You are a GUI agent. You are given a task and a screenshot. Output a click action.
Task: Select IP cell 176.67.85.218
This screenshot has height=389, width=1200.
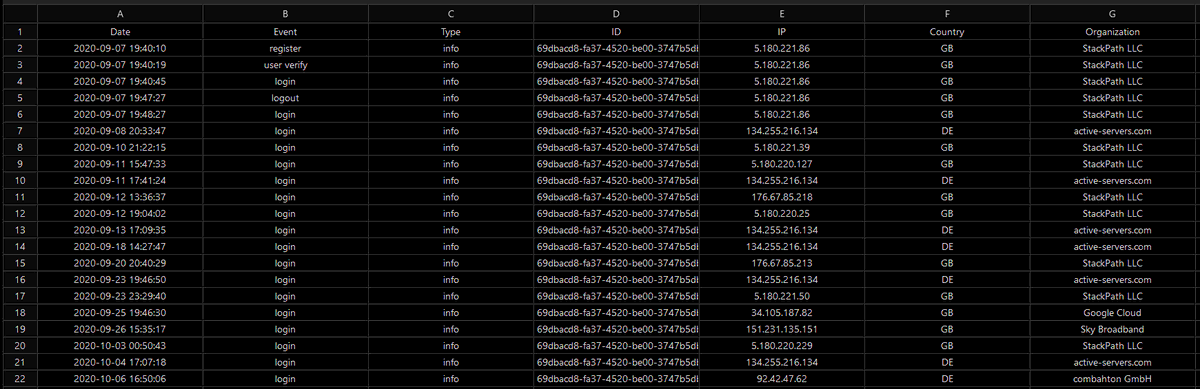point(781,197)
